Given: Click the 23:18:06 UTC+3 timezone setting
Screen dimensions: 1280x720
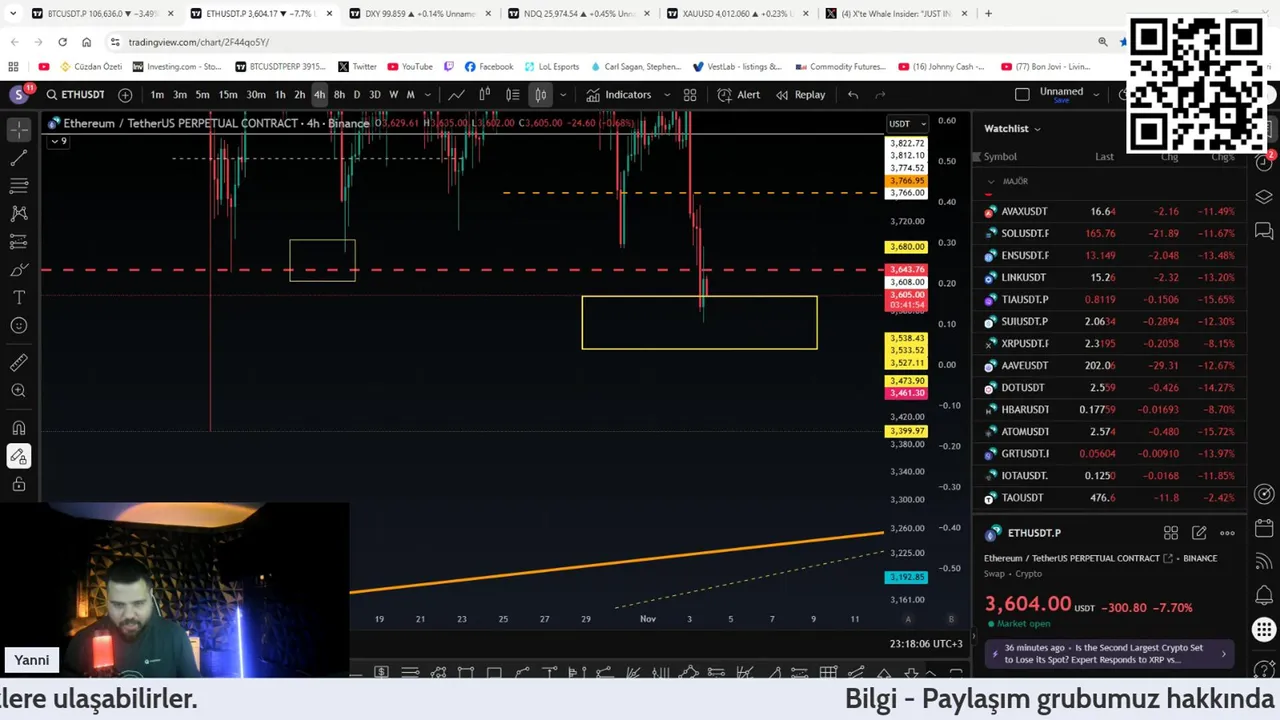Looking at the screenshot, I should (926, 644).
